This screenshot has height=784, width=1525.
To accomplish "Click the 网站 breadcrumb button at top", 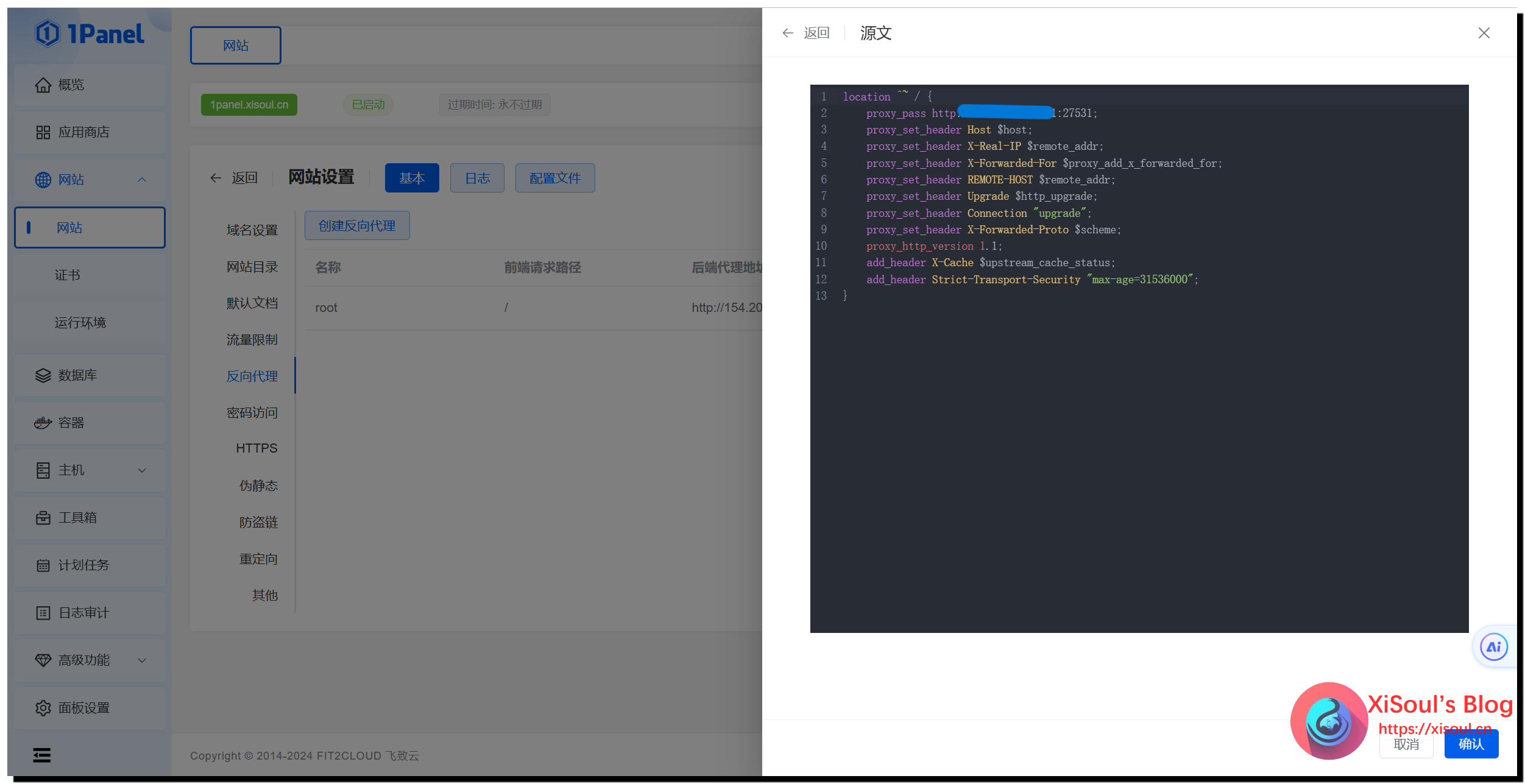I will click(x=236, y=46).
